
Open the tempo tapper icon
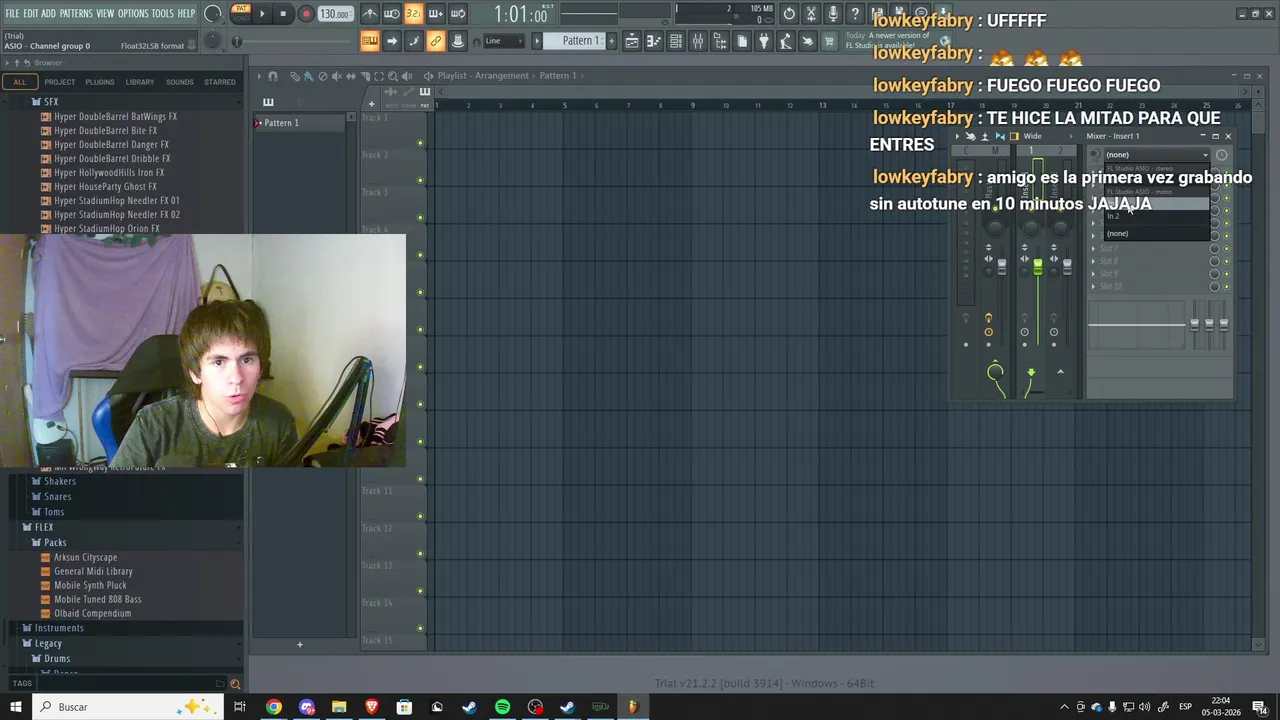pyautogui.click(x=786, y=41)
